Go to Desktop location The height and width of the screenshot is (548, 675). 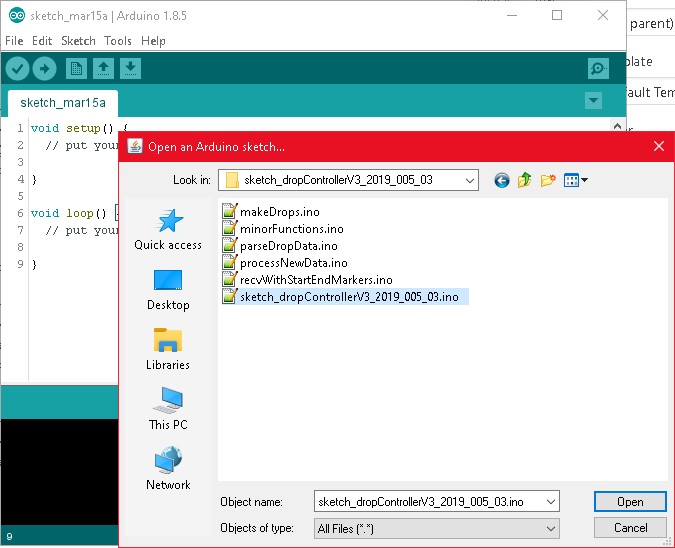coord(168,290)
